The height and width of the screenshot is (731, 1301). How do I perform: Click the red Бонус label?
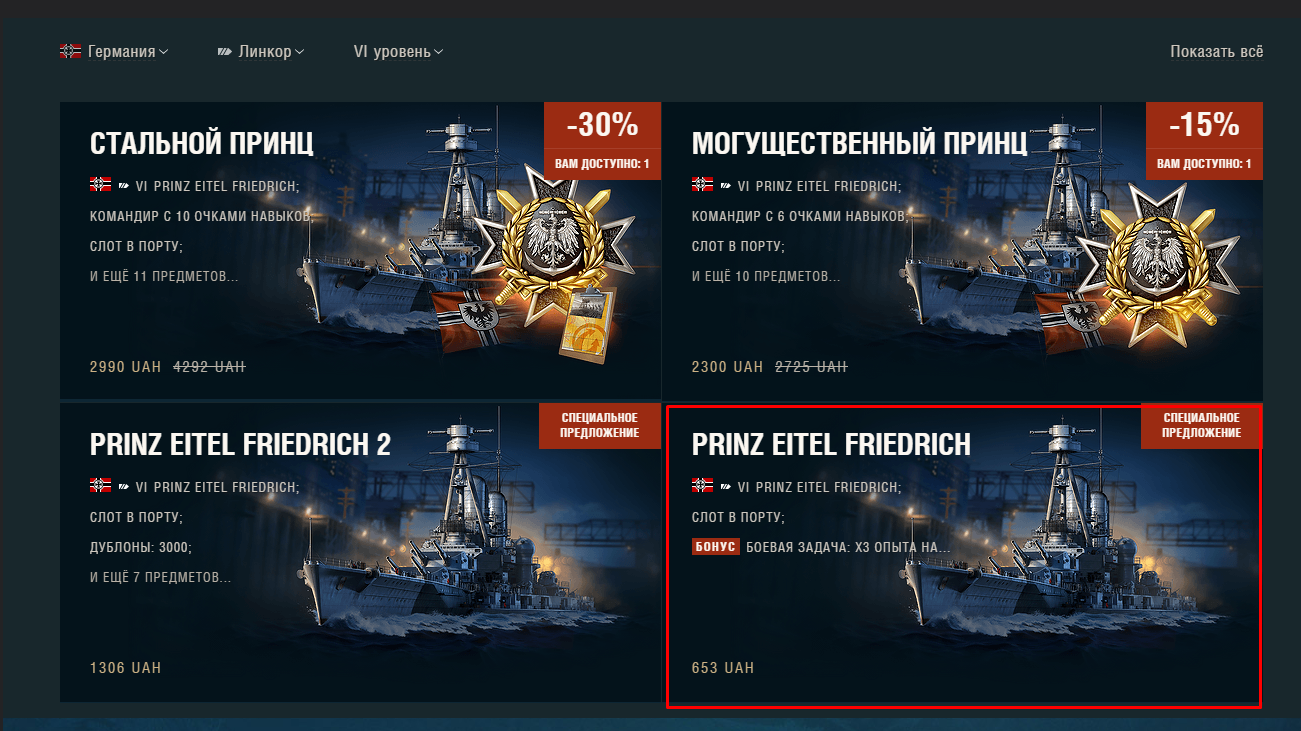[715, 547]
